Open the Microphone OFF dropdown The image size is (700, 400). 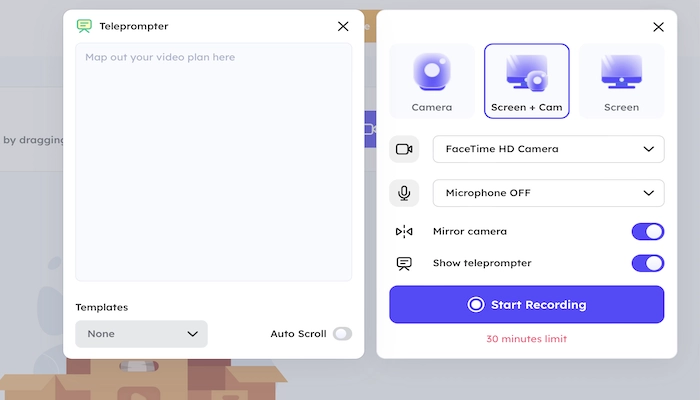click(548, 192)
